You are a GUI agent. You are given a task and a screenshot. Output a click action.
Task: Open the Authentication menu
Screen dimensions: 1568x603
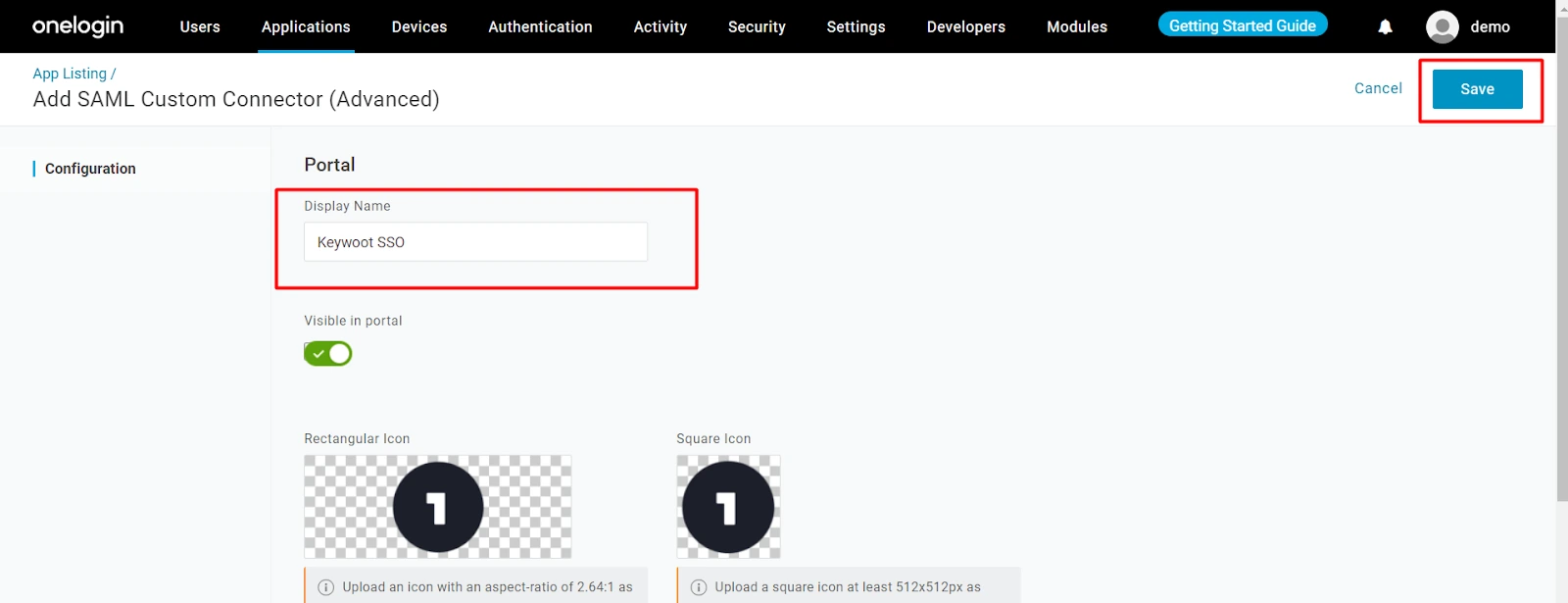540,26
